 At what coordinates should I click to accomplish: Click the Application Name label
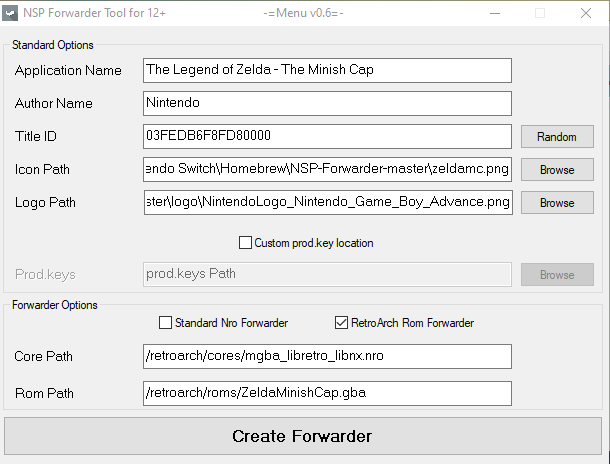tap(68, 70)
